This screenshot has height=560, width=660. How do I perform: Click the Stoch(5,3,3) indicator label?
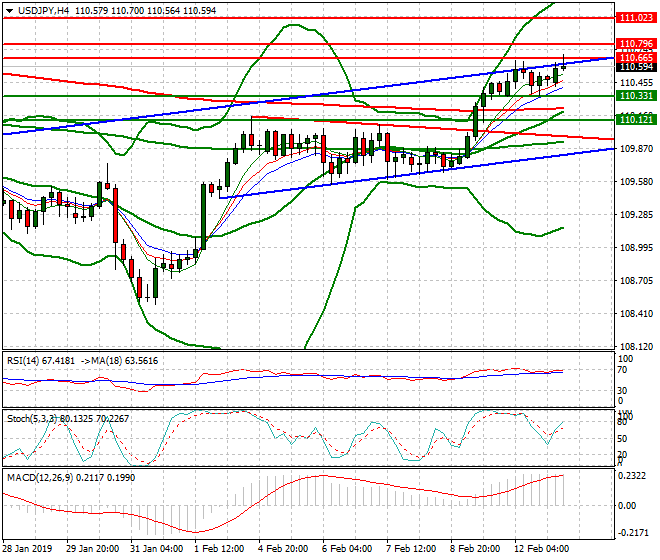[x=32, y=417]
